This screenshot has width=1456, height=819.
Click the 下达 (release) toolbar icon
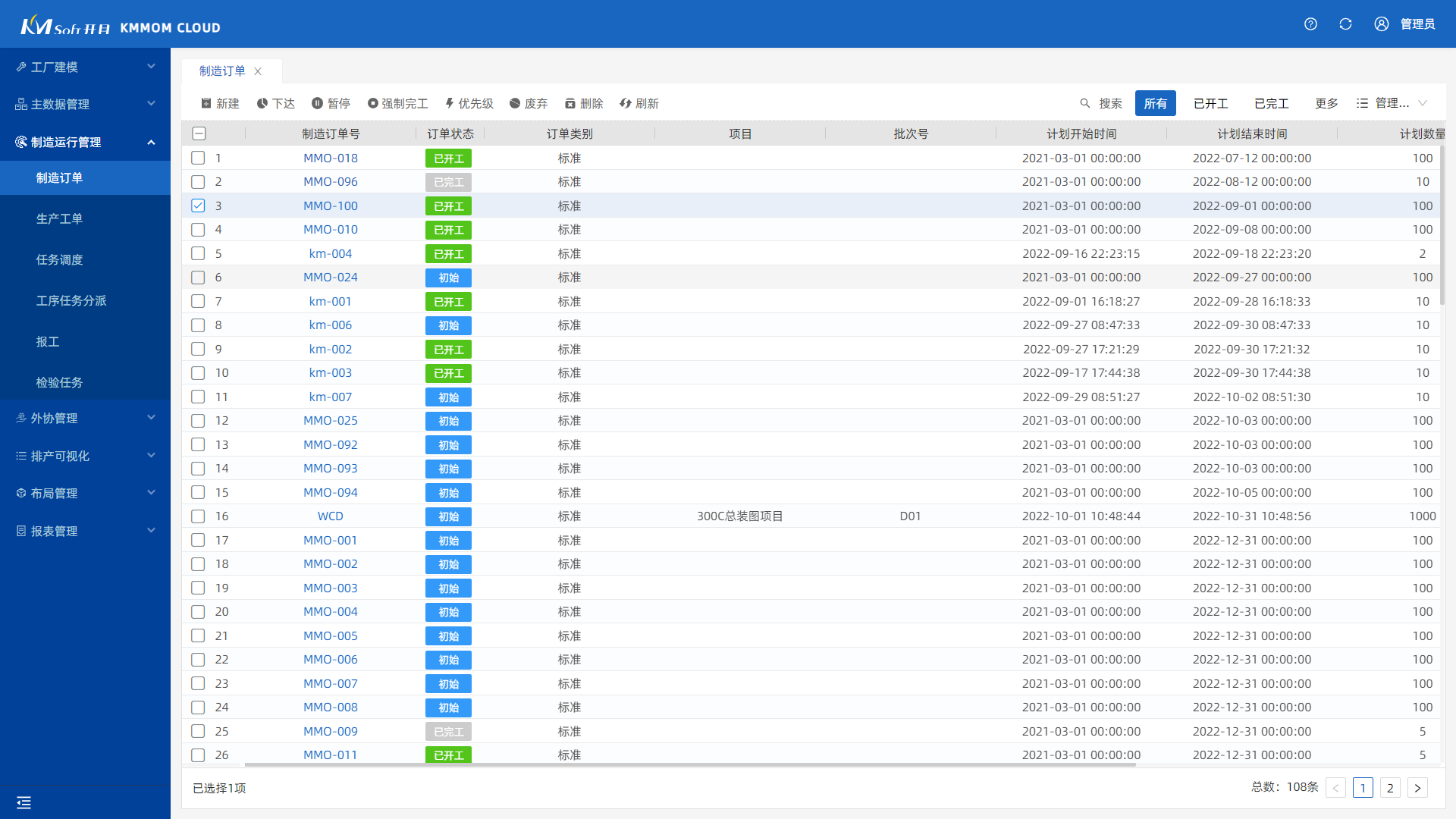point(262,103)
